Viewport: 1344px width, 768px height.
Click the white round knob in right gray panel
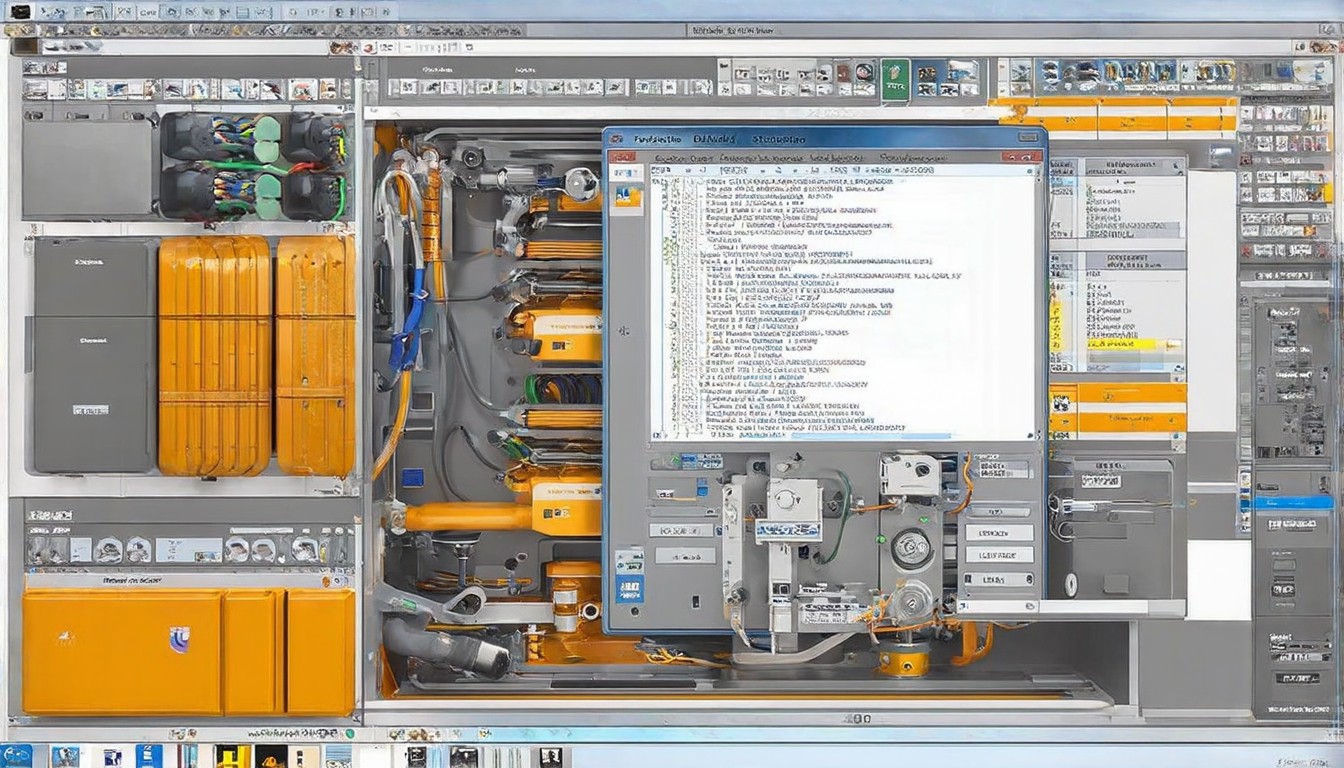tap(1071, 585)
